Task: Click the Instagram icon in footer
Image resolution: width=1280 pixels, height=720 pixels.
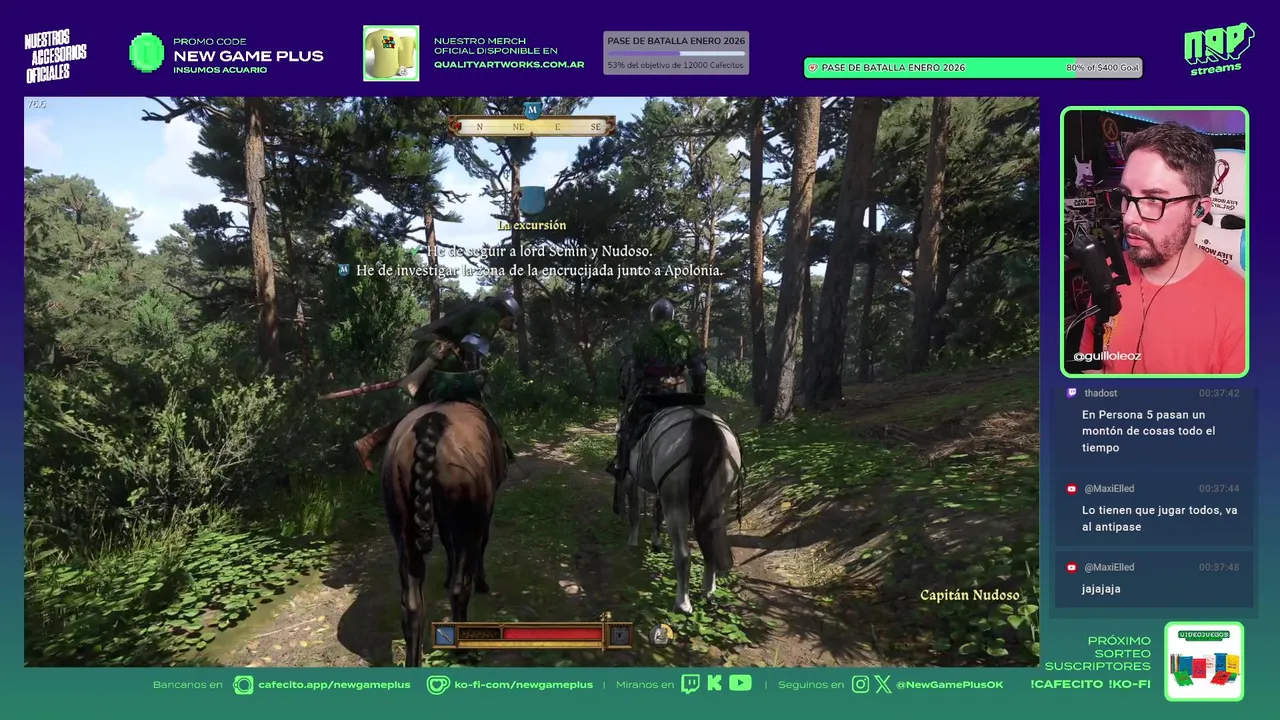Action: click(861, 684)
